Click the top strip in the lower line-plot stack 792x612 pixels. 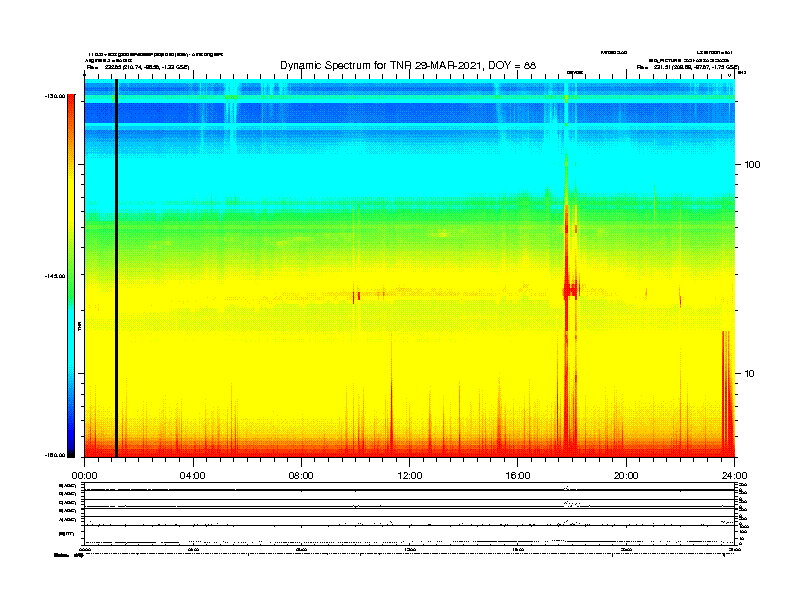click(410, 486)
